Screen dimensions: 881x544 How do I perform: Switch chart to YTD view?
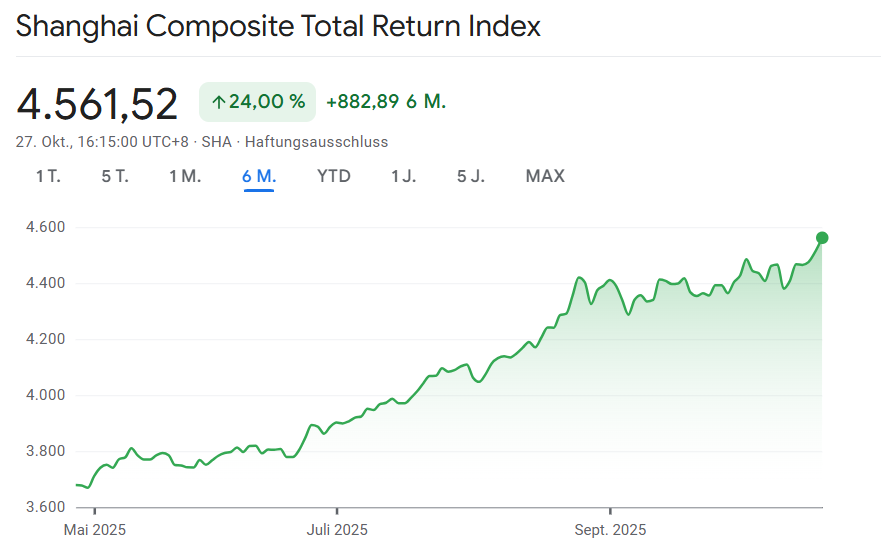pyautogui.click(x=334, y=176)
